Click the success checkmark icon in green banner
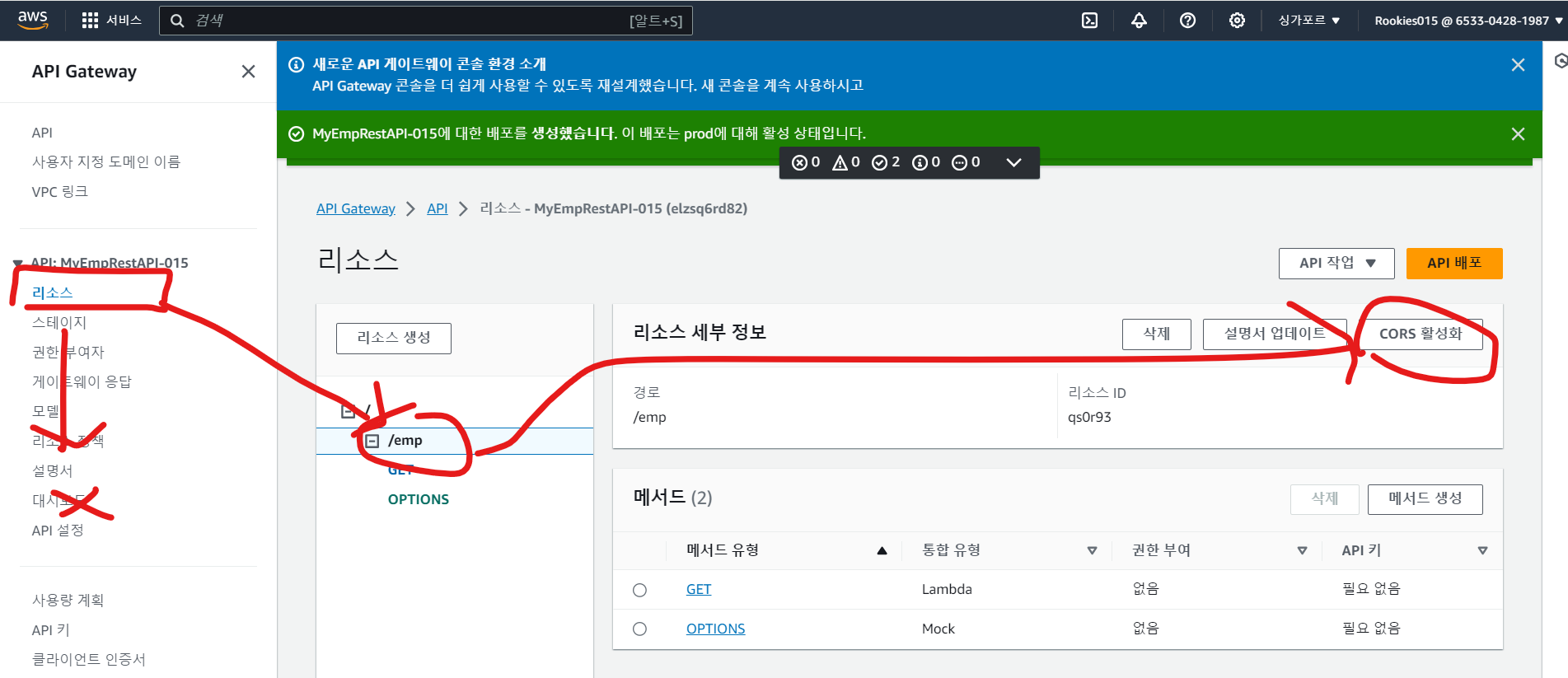This screenshot has height=678, width=1568. click(x=296, y=133)
